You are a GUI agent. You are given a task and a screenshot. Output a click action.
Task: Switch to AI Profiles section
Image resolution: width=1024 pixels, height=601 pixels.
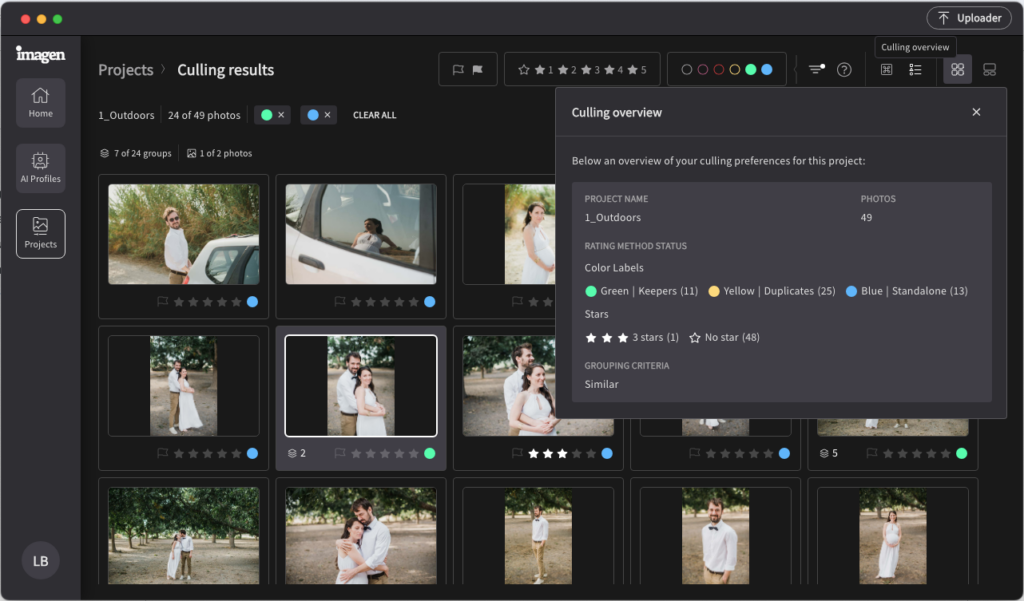tap(40, 168)
